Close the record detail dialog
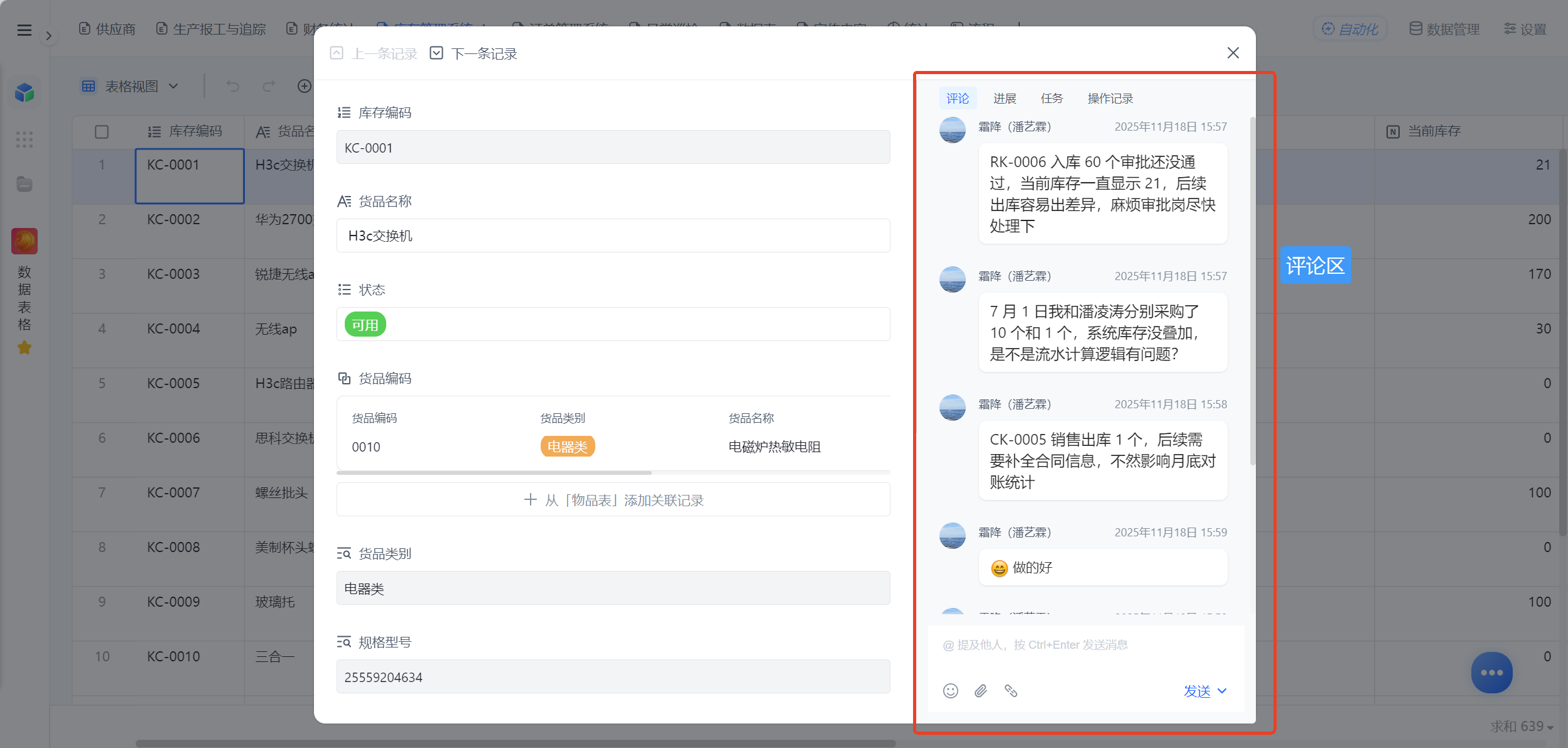The height and width of the screenshot is (748, 1568). 1233,53
